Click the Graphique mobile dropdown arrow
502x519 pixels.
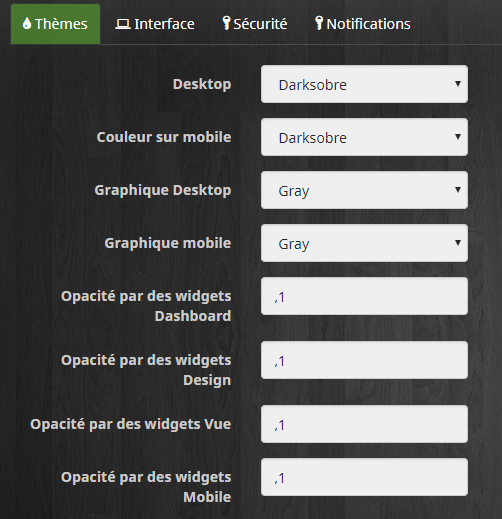(458, 243)
